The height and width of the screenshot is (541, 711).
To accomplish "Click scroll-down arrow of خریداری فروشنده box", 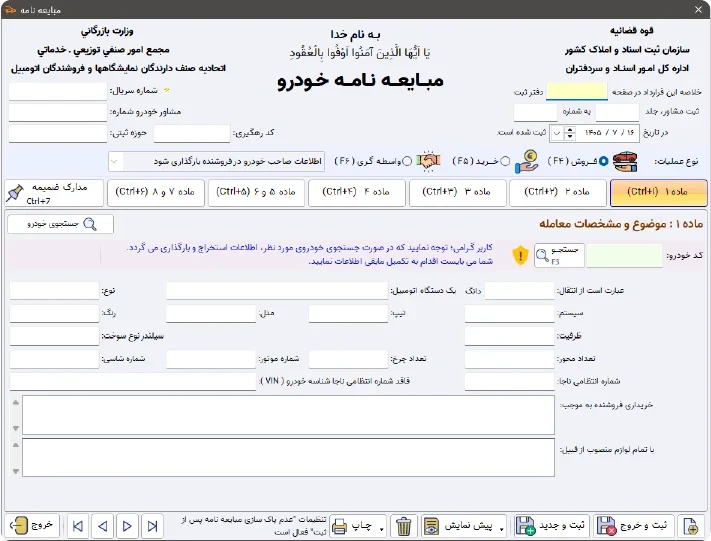I will click(16, 429).
